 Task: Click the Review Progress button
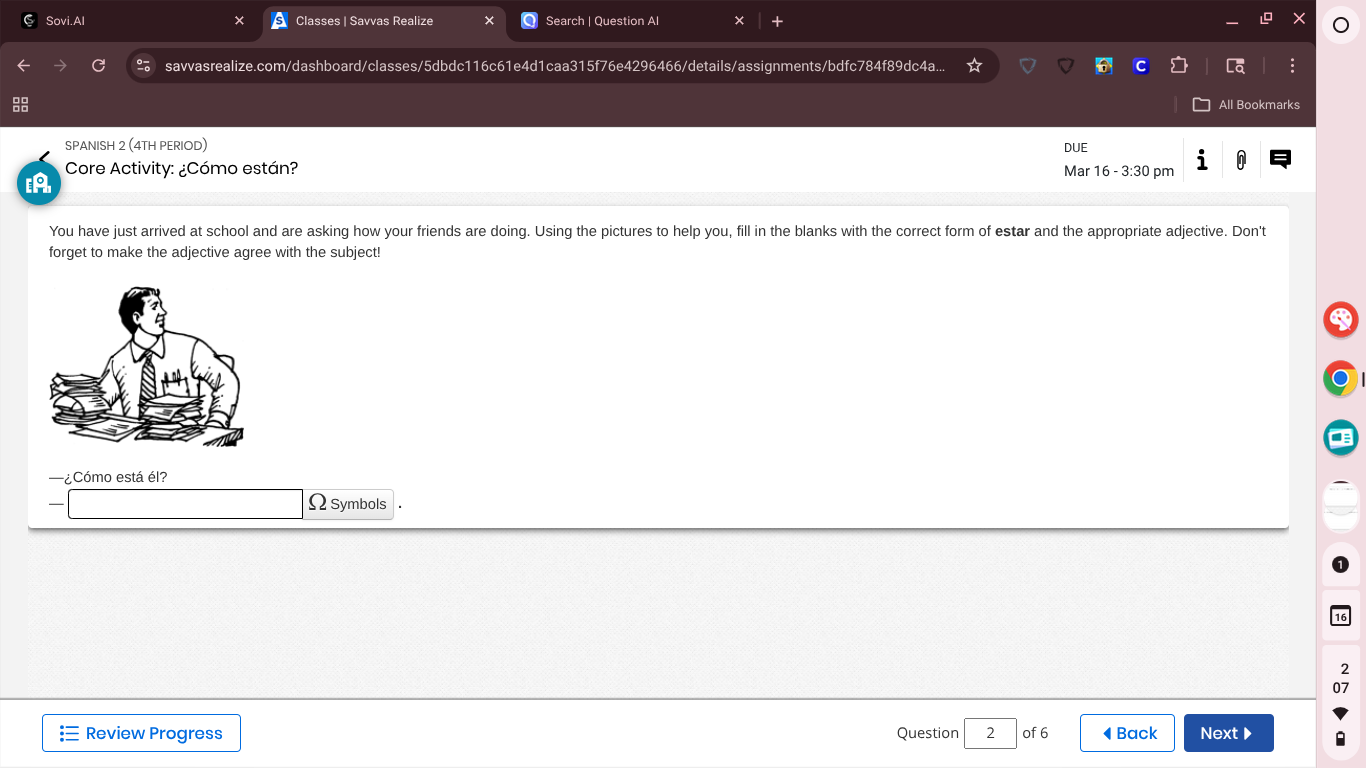click(x=141, y=733)
